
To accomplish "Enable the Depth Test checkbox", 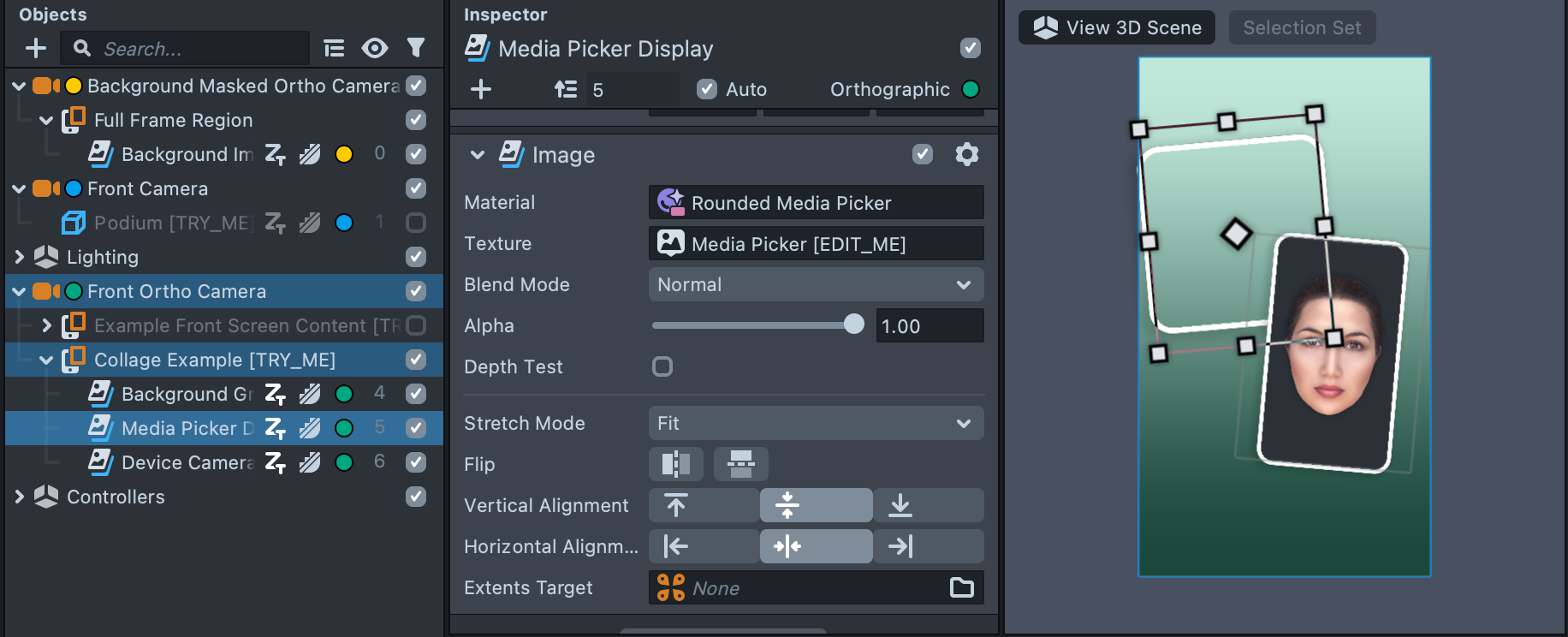I will coord(662,366).
